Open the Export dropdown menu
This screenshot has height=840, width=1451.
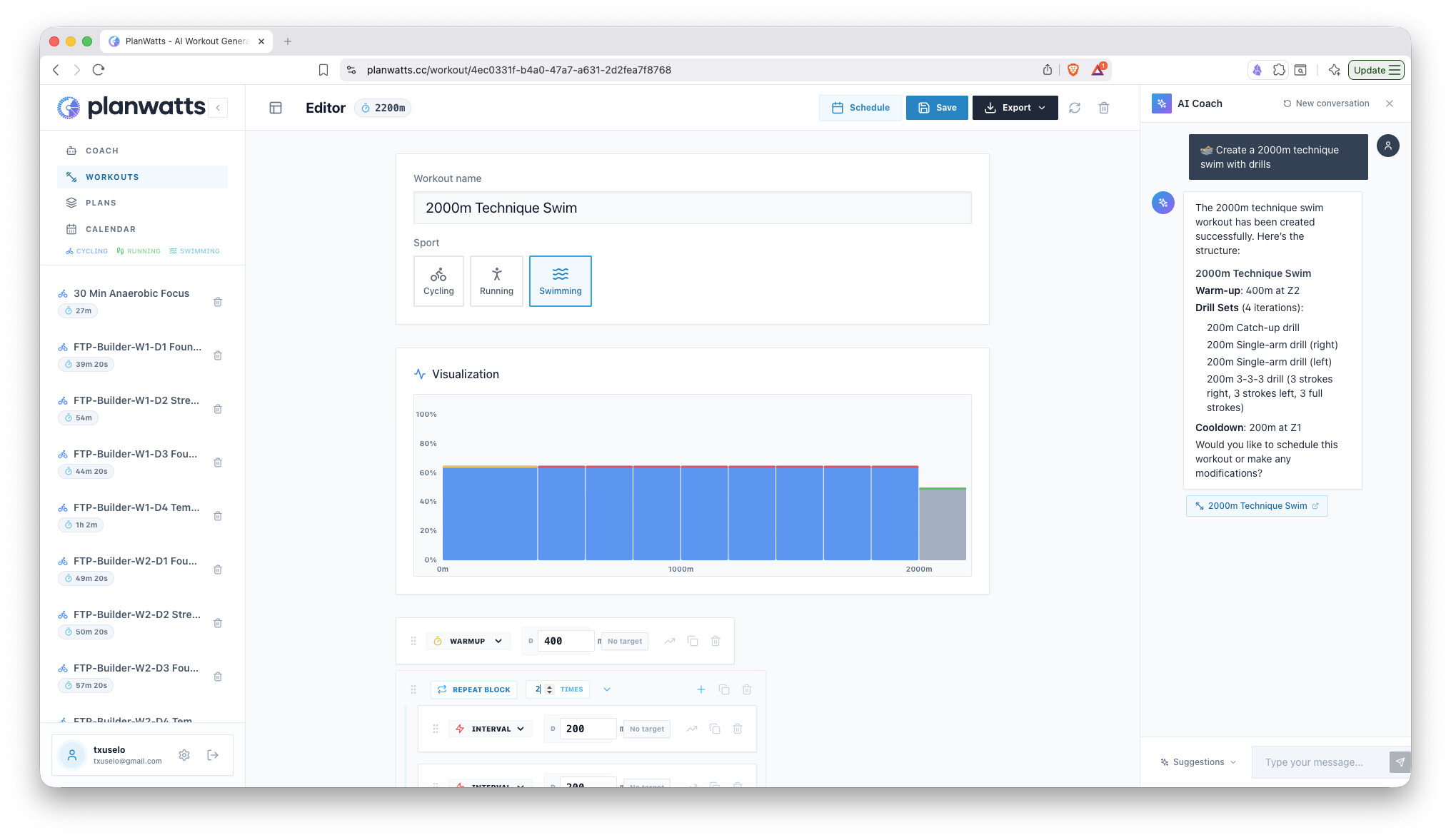point(1015,108)
